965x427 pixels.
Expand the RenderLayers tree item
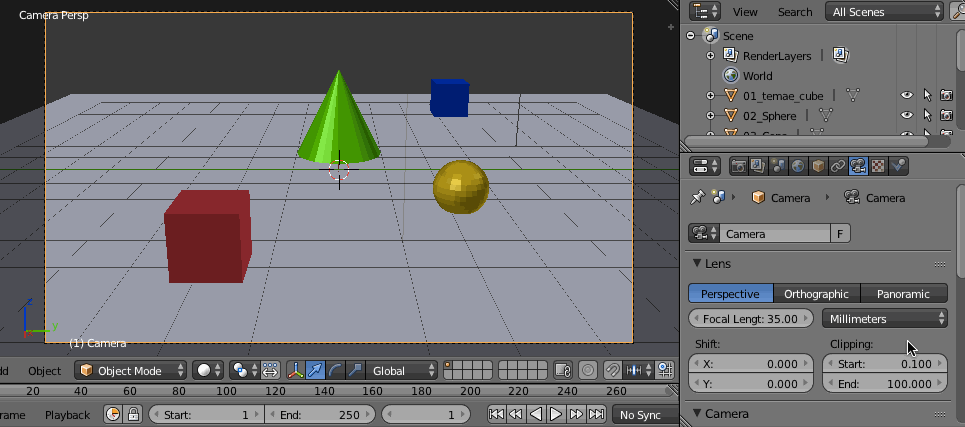pyautogui.click(x=710, y=55)
